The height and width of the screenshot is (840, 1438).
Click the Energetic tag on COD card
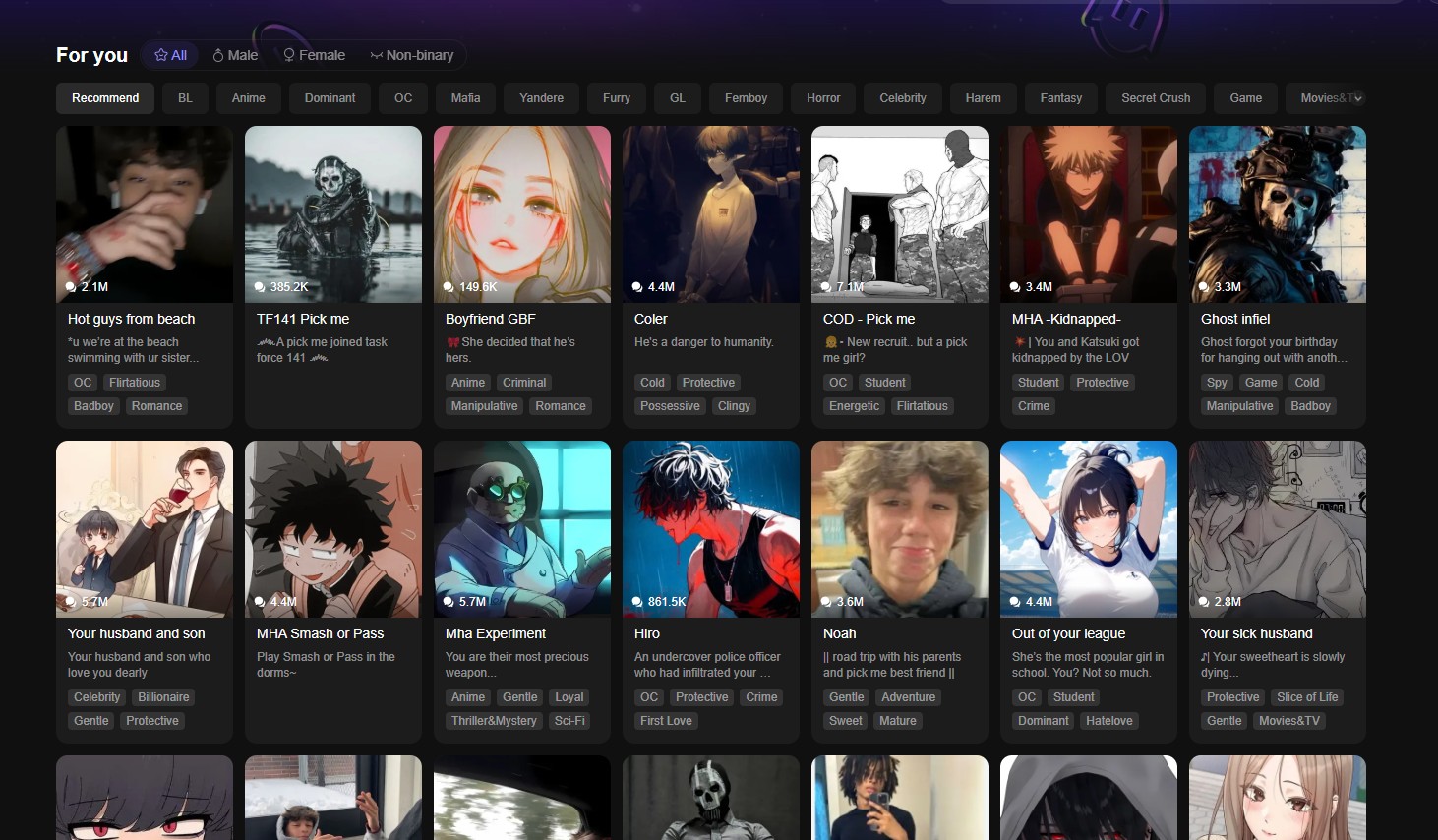coord(854,406)
